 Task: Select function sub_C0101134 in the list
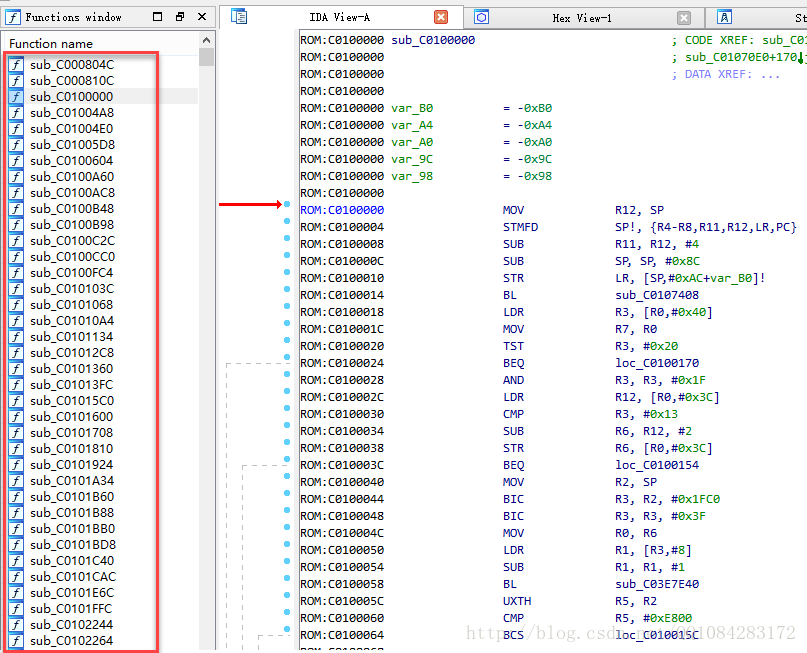71,336
